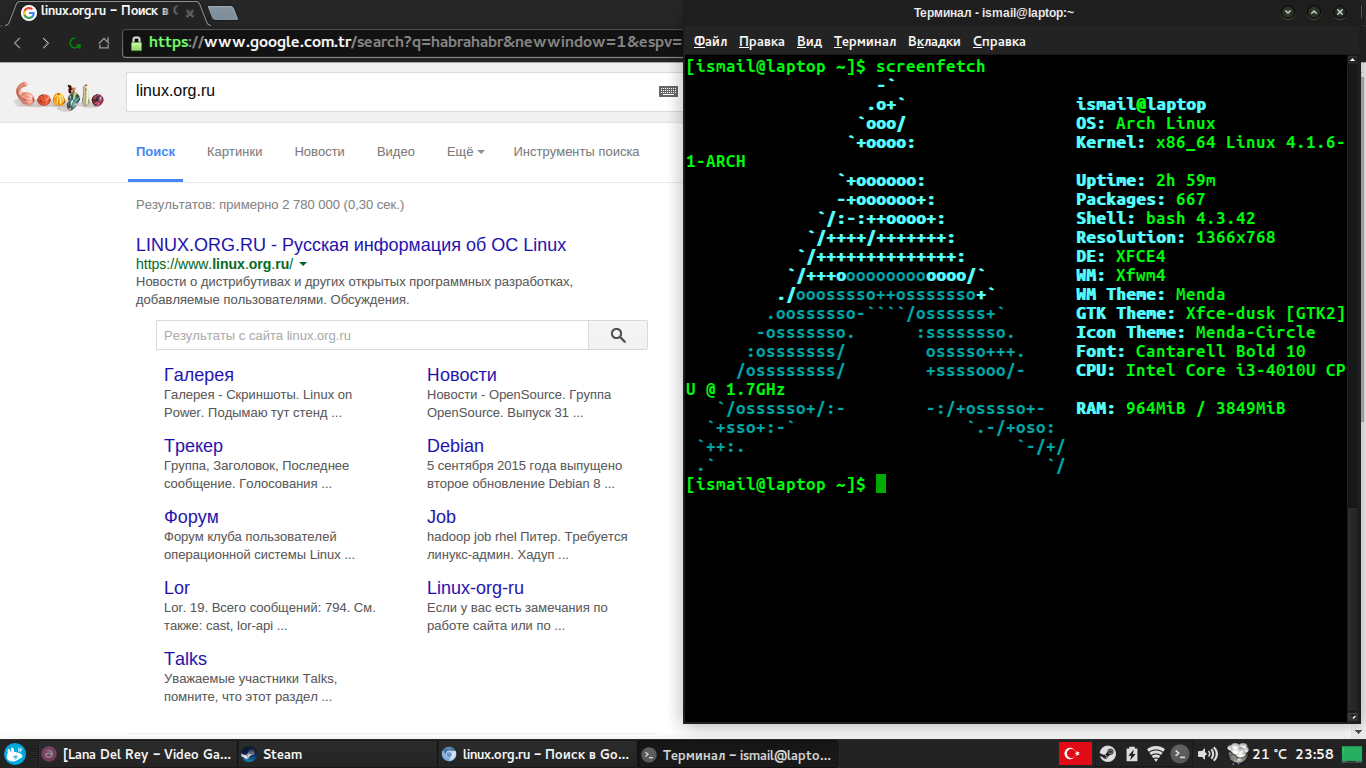Switch to the Новости search tab
The width and height of the screenshot is (1366, 768).
[x=320, y=152]
